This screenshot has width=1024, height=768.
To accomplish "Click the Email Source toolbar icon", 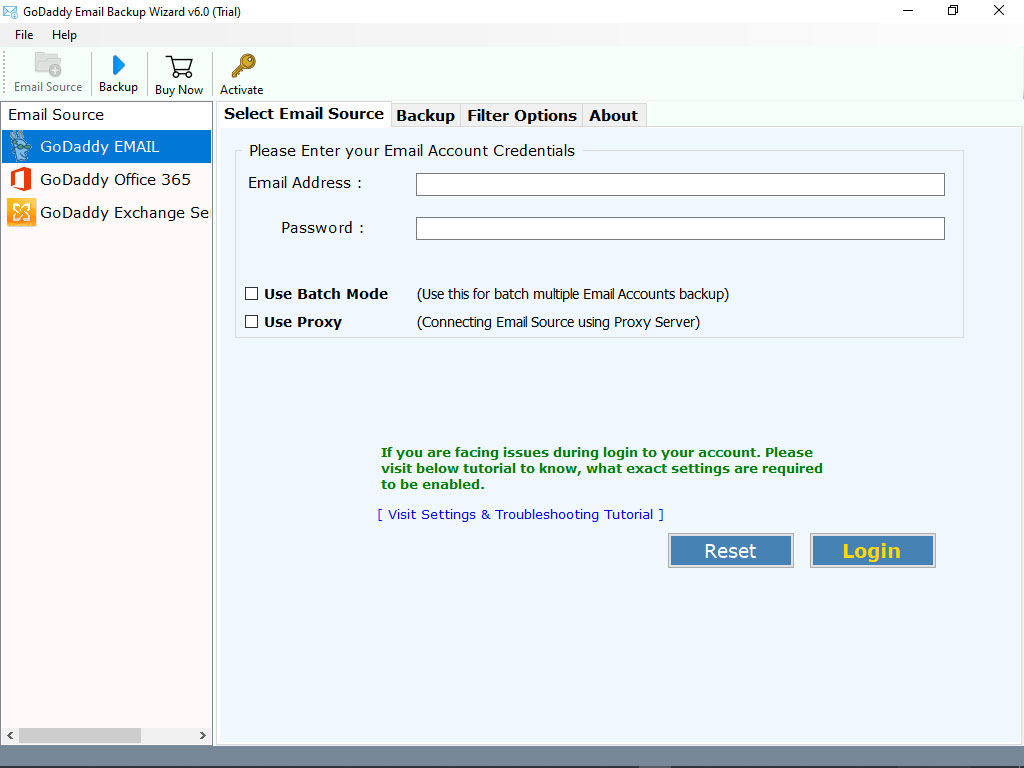I will (x=48, y=65).
